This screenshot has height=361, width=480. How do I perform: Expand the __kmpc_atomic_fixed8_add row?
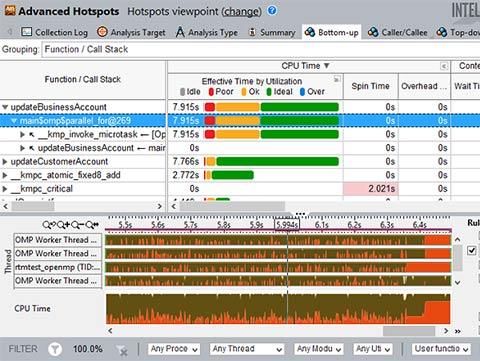click(x=5, y=175)
